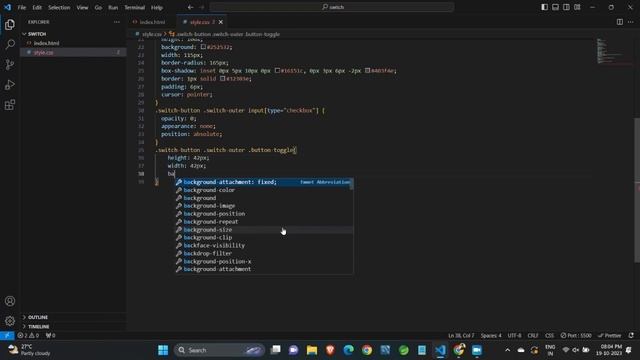Screen dimensions: 640x360
Task: Open customize layout icon
Action: tap(577, 7)
